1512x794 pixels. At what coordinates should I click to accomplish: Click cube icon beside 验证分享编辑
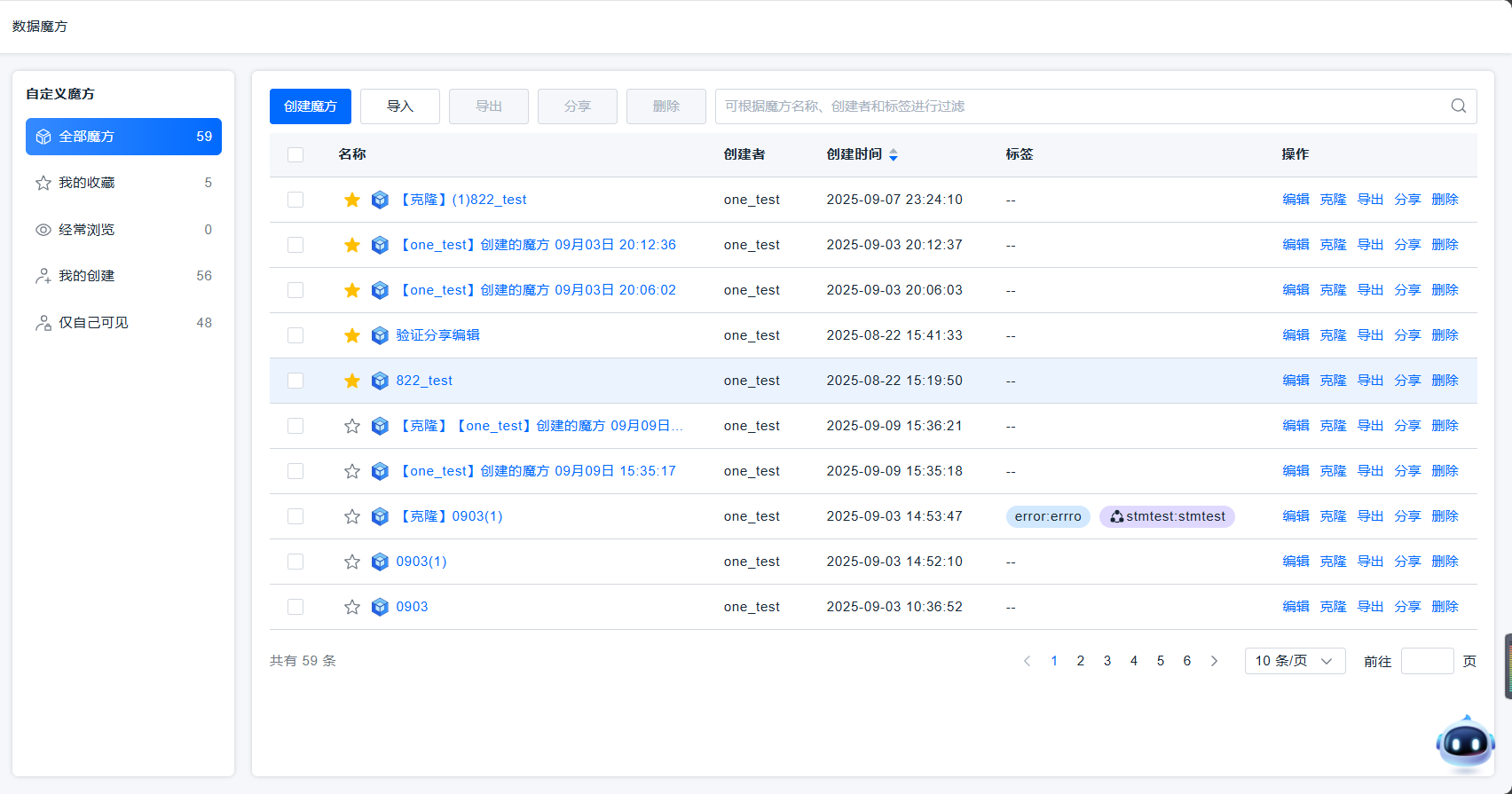coord(380,335)
